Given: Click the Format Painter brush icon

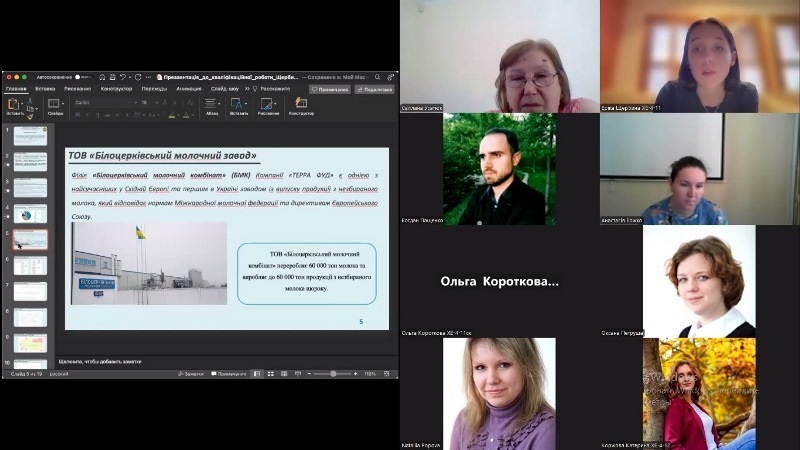Looking at the screenshot, I should (x=30, y=116).
